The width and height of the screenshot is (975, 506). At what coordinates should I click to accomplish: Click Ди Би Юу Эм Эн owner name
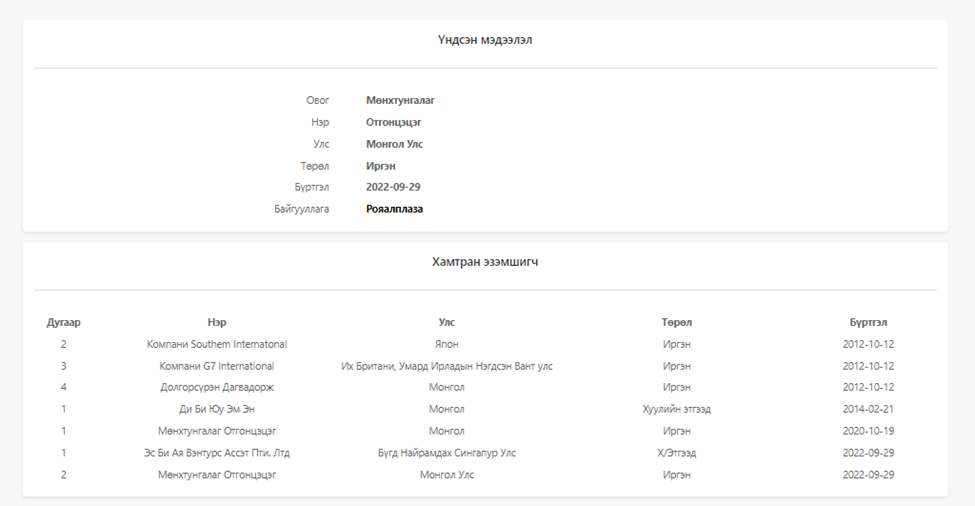pyautogui.click(x=216, y=409)
